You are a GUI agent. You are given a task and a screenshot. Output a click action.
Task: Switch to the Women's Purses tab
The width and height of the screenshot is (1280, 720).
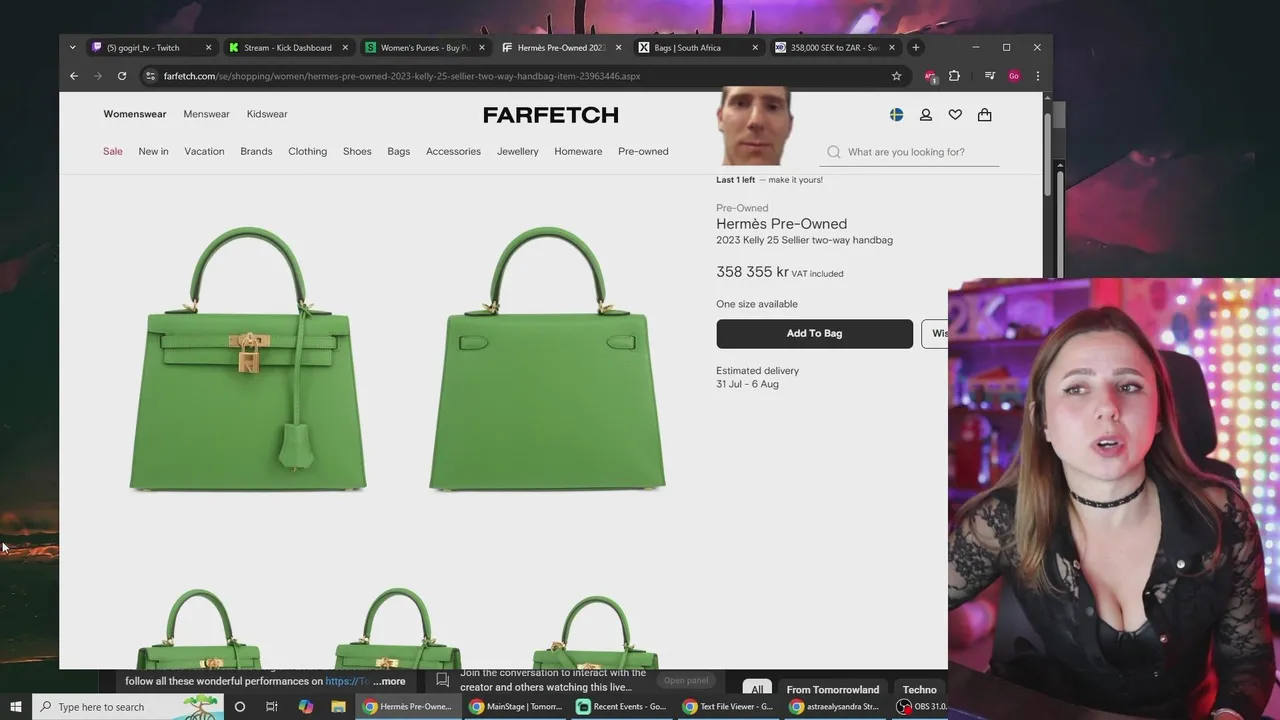click(424, 47)
